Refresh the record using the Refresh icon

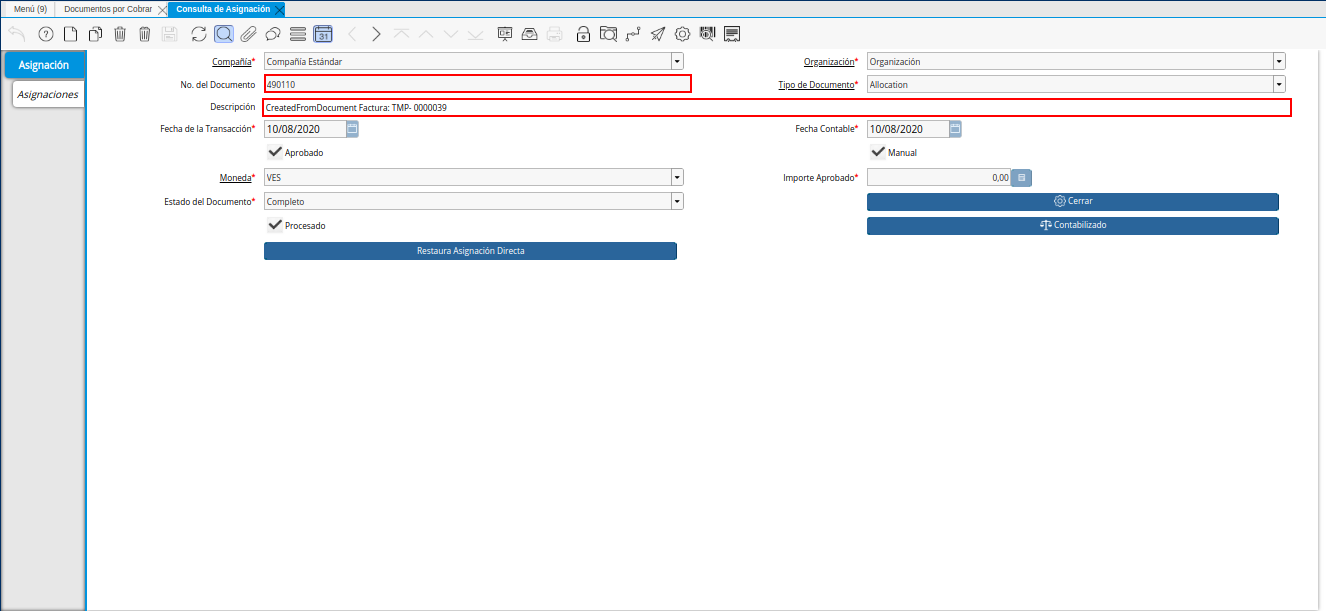pos(197,33)
